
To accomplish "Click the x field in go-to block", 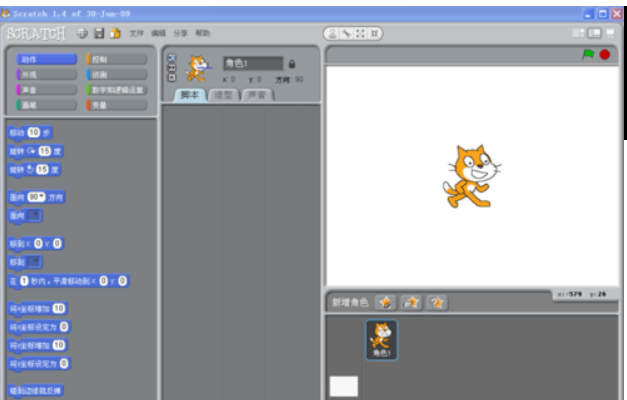I will [38, 243].
